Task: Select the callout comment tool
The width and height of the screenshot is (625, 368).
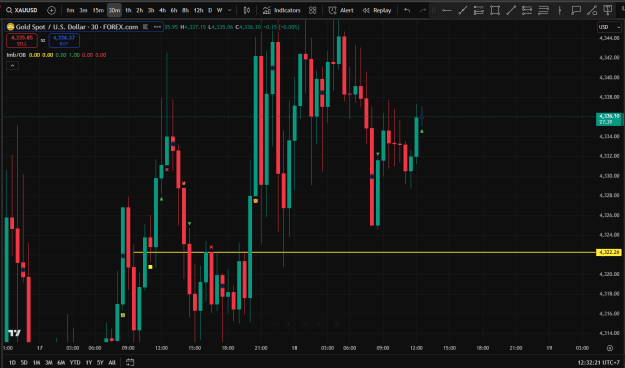Action: click(576, 10)
